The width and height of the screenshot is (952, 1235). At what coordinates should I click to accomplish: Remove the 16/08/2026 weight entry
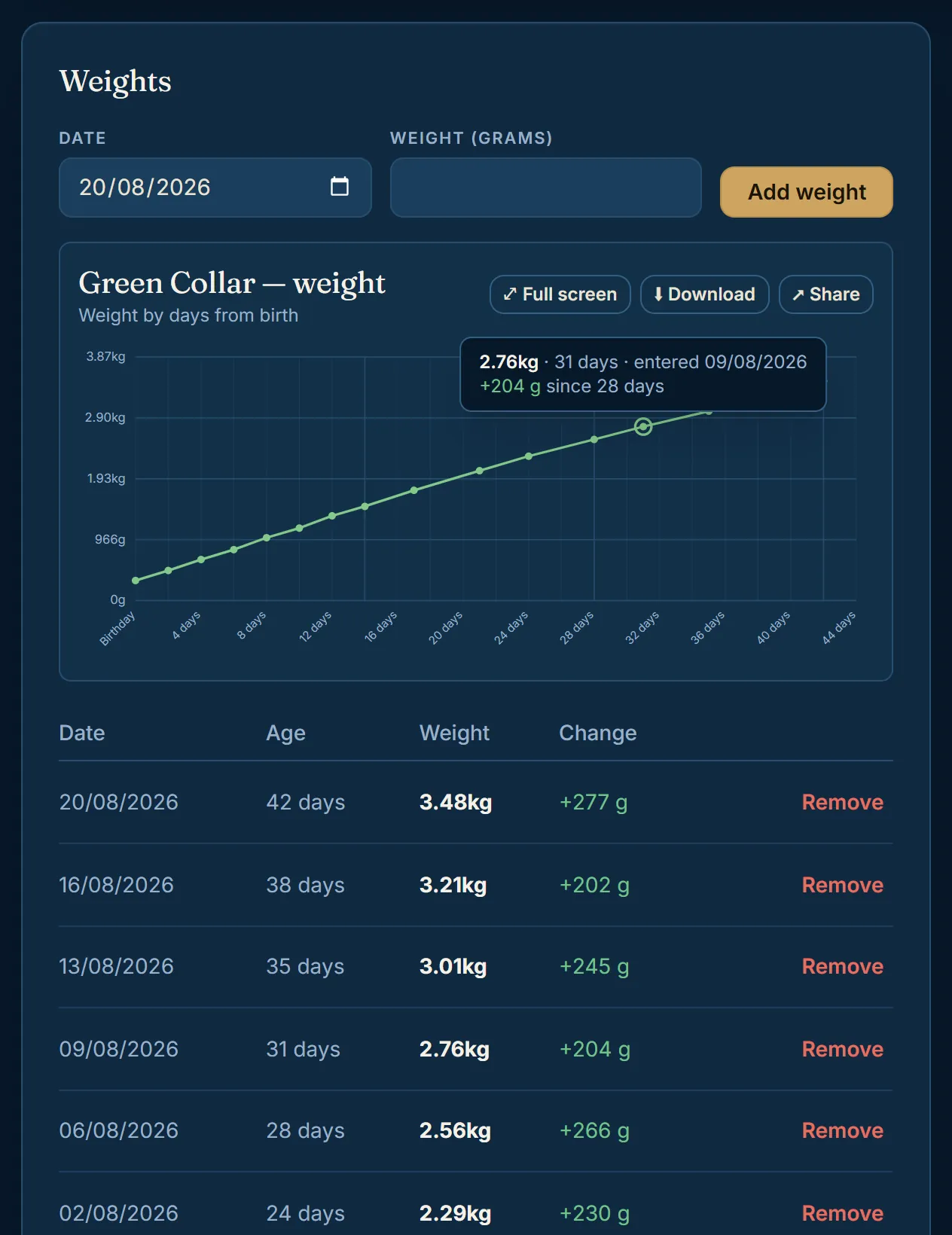[x=842, y=885]
